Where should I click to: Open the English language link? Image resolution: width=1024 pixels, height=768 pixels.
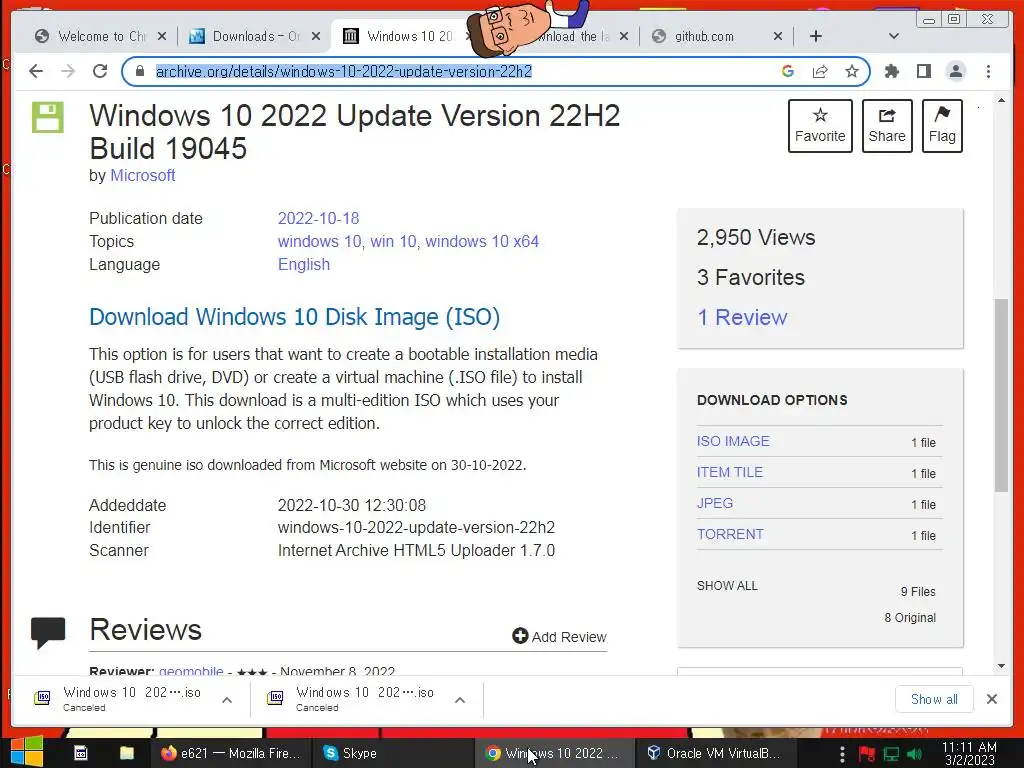coord(304,264)
